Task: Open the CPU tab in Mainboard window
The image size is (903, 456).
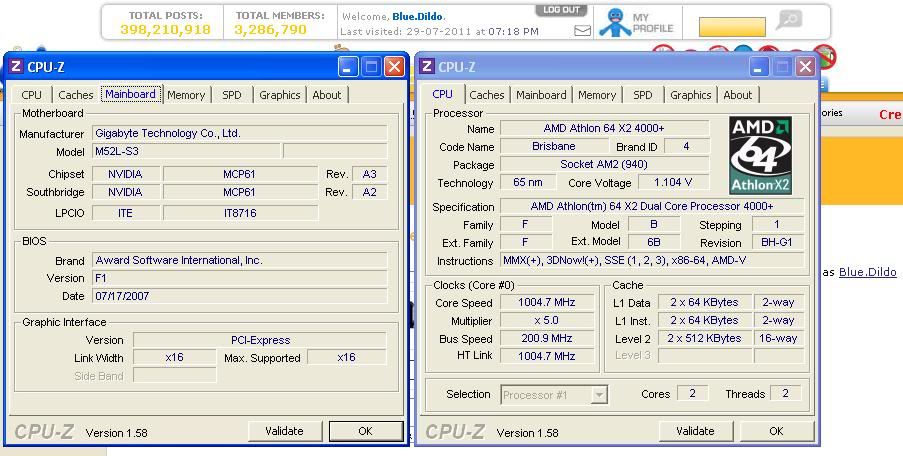Action: pyautogui.click(x=31, y=95)
